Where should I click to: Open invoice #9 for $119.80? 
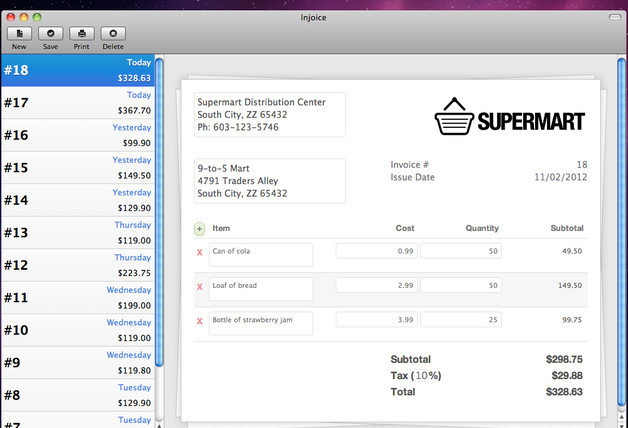click(77, 363)
